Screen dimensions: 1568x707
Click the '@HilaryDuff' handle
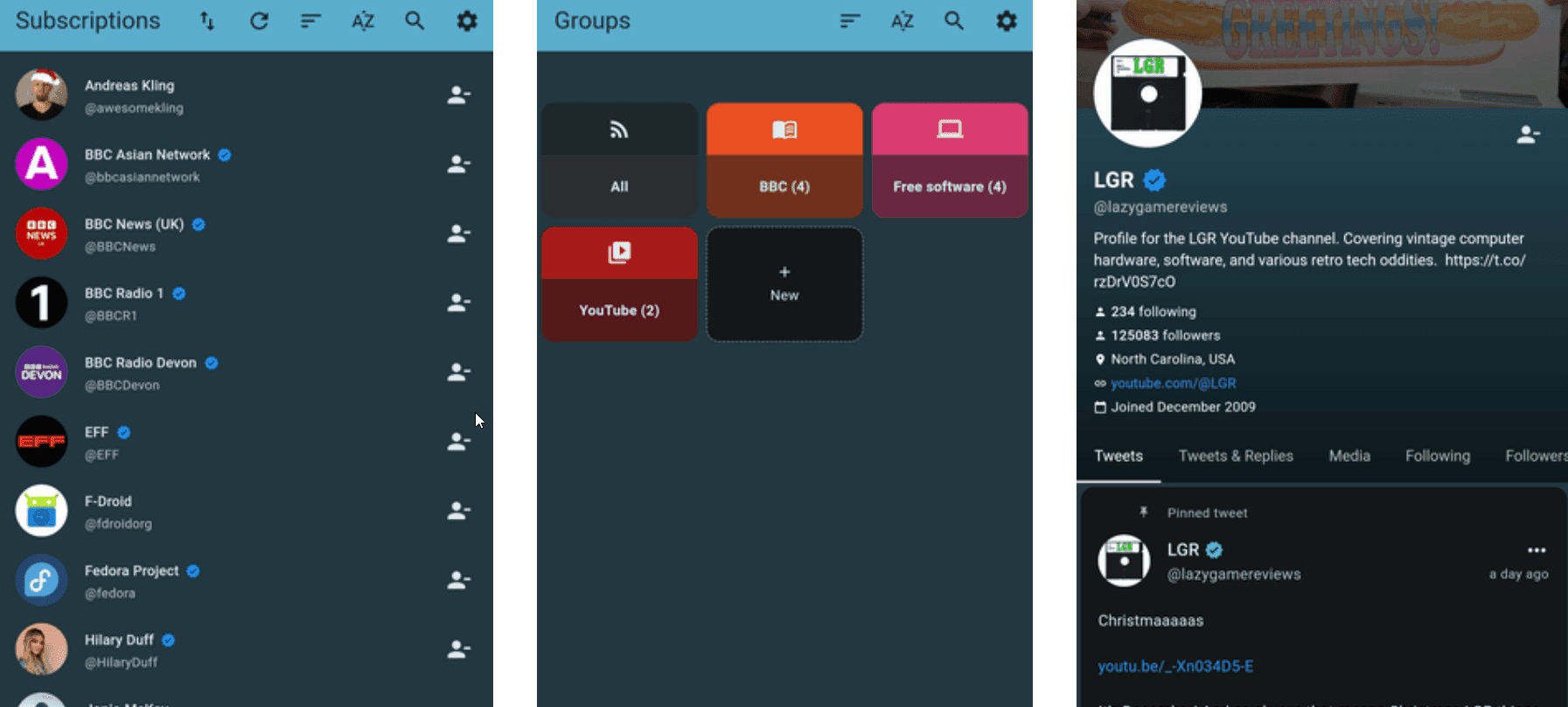(x=121, y=662)
